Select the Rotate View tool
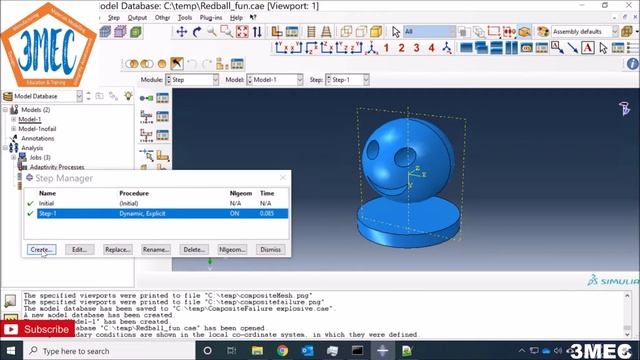Image resolution: width=640 pixels, height=360 pixels. click(197, 32)
